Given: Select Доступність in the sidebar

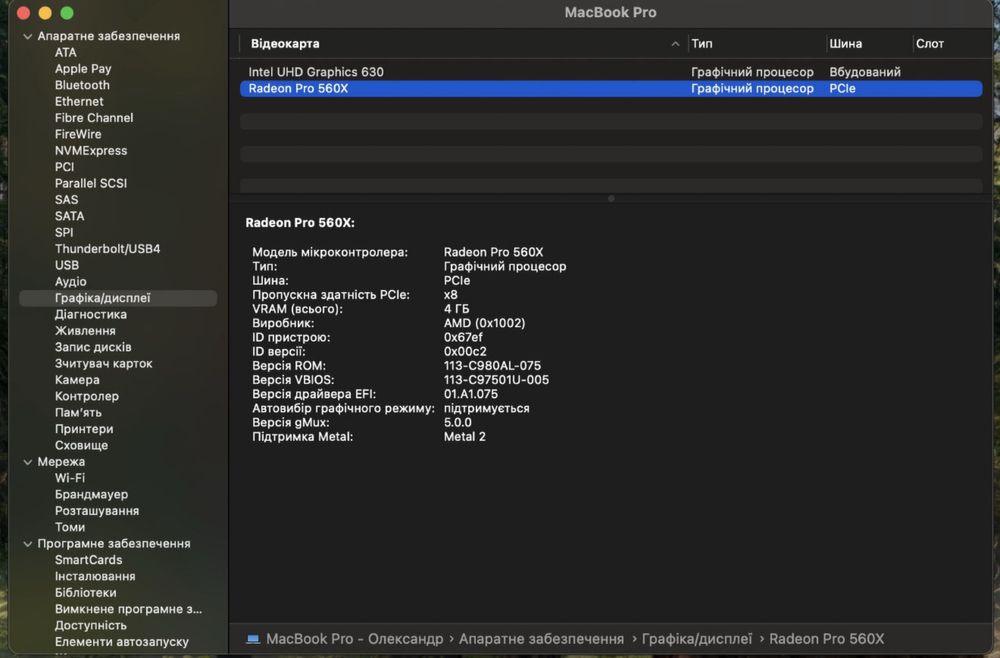Looking at the screenshot, I should tap(91, 626).
